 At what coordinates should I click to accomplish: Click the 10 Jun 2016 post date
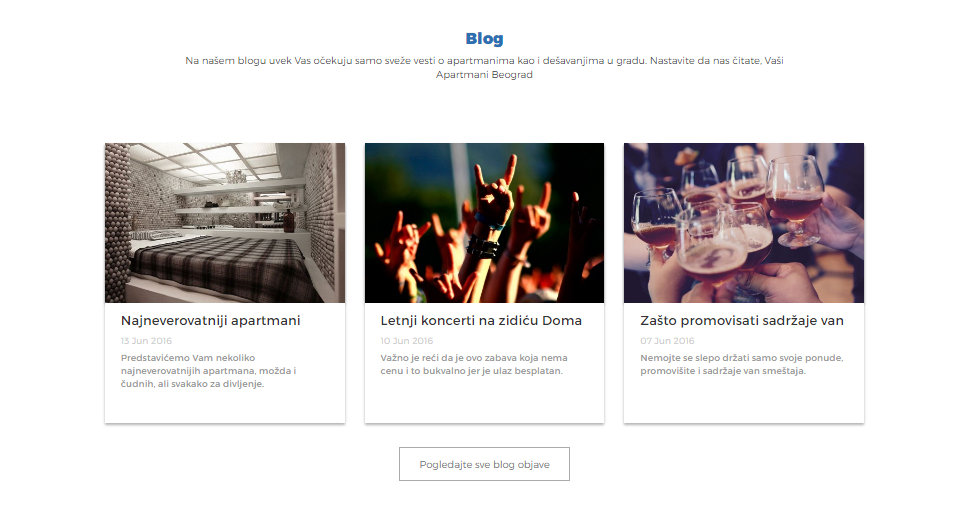(407, 341)
